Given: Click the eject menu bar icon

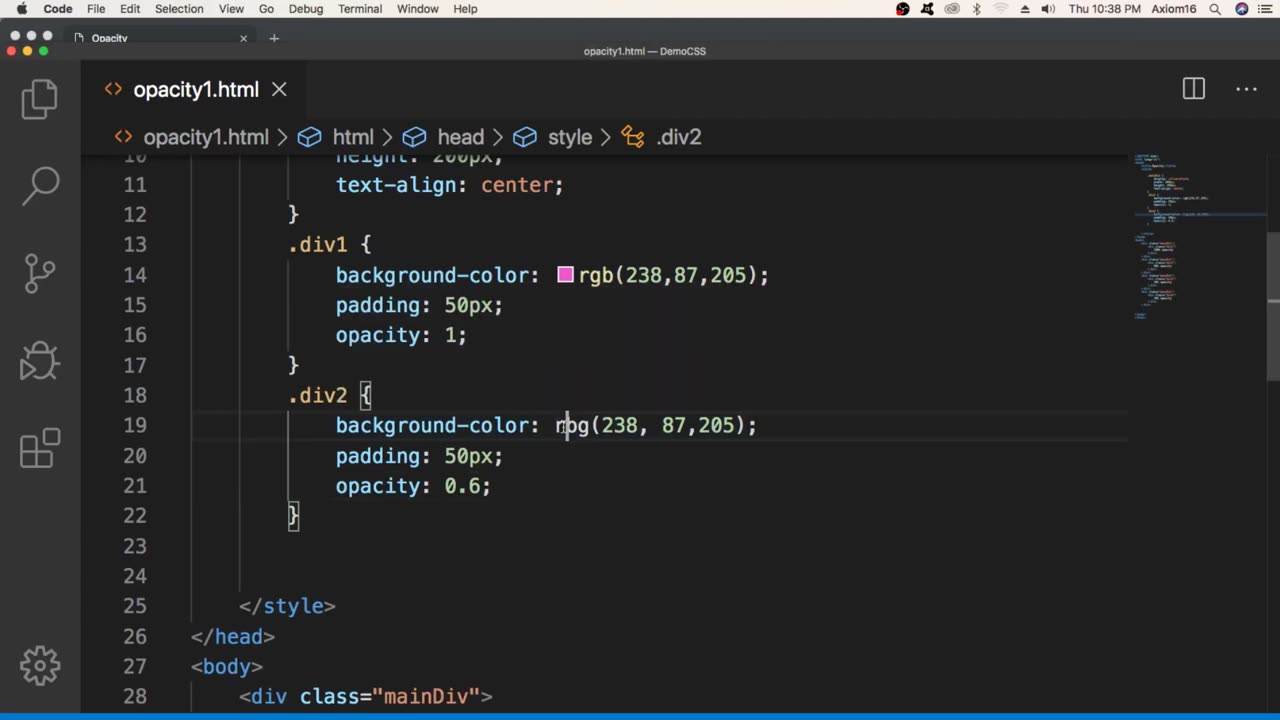Looking at the screenshot, I should click(1025, 9).
